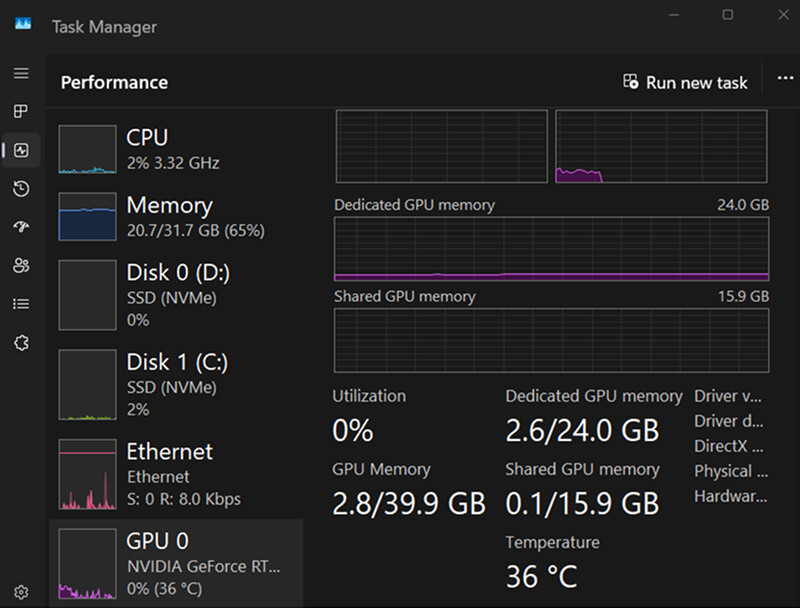Click the Run new task icon
The image size is (800, 608).
click(631, 82)
